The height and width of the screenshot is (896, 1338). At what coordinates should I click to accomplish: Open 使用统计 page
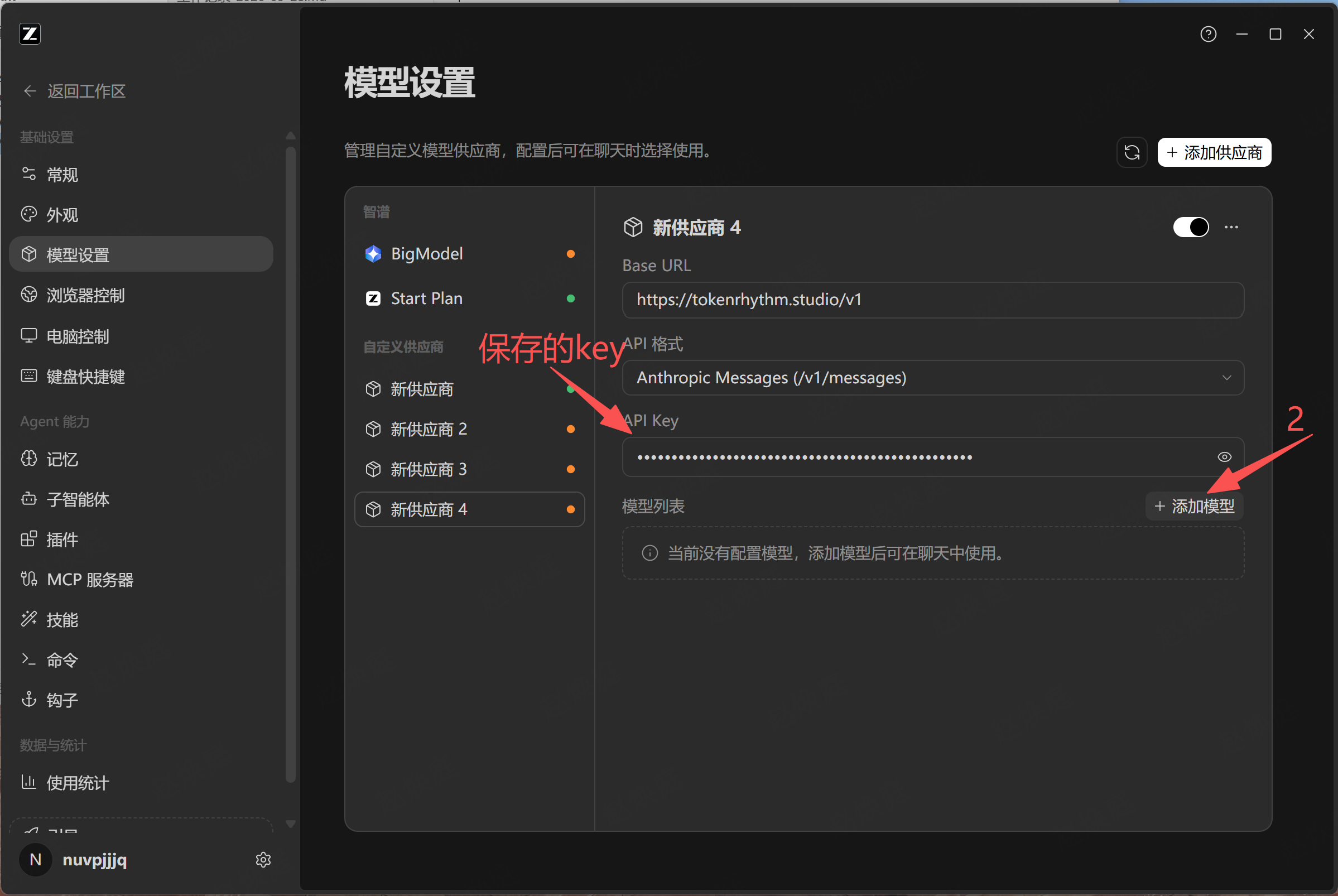coord(141,783)
